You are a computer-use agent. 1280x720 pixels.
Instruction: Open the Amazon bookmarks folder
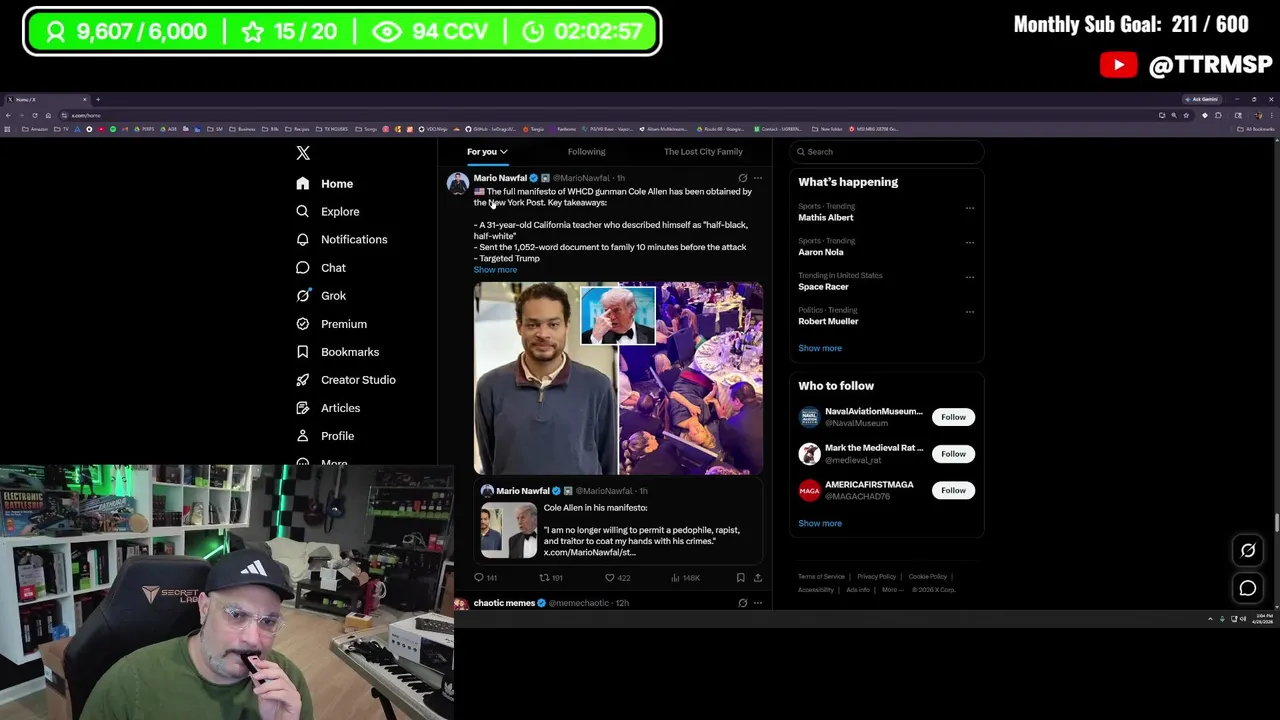[35, 129]
